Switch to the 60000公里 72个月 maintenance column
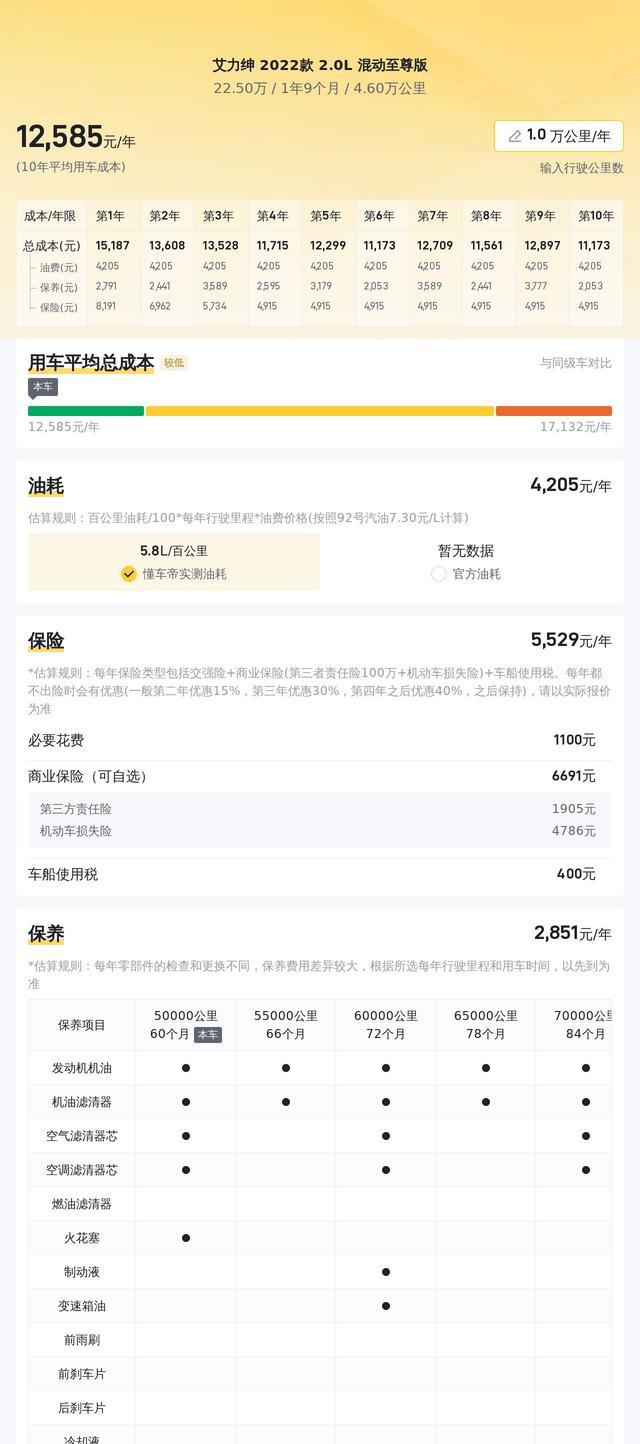The image size is (640, 1444). (386, 1025)
